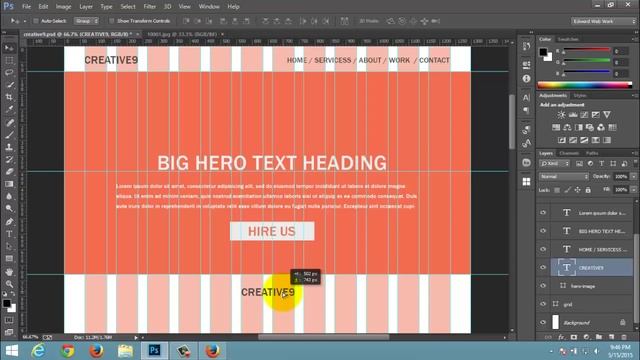640x360 pixels.
Task: Select the Quick Selection tool
Action: pos(9,85)
